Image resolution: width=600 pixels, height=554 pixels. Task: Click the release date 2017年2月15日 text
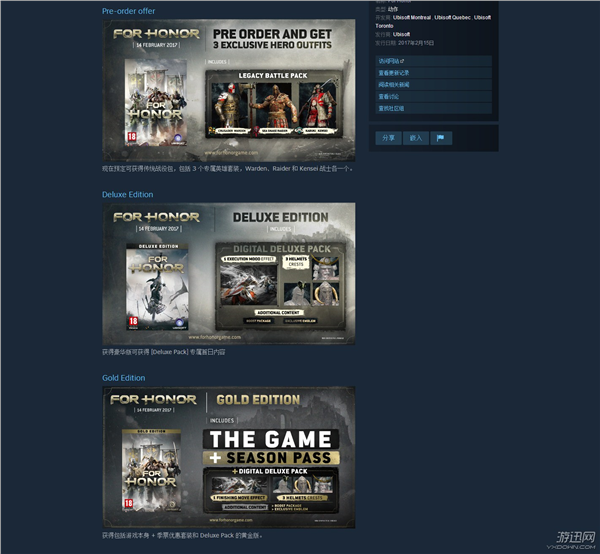pos(416,43)
